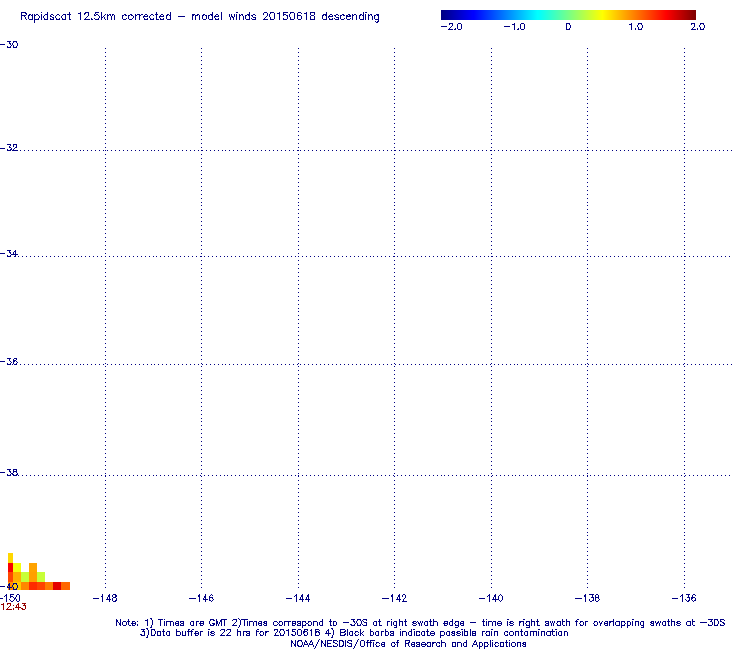Click the 'Times are GMT' note line
Viewport: 740px width, 650px height.
tap(420, 623)
